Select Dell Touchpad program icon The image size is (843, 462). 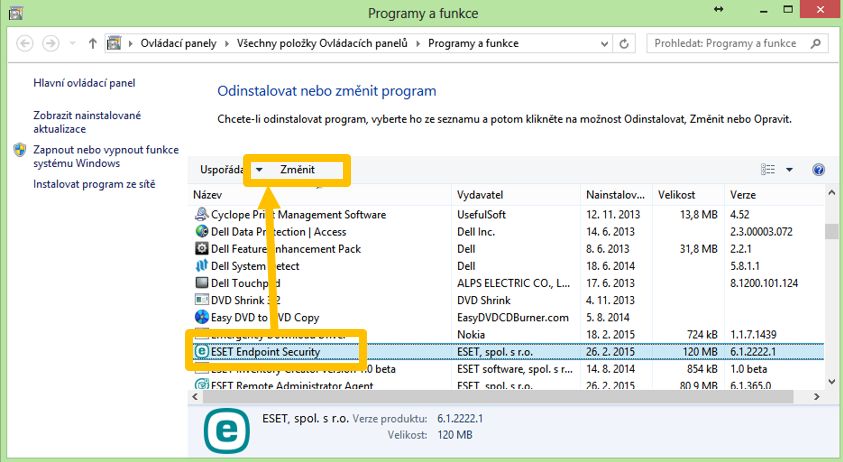(202, 282)
